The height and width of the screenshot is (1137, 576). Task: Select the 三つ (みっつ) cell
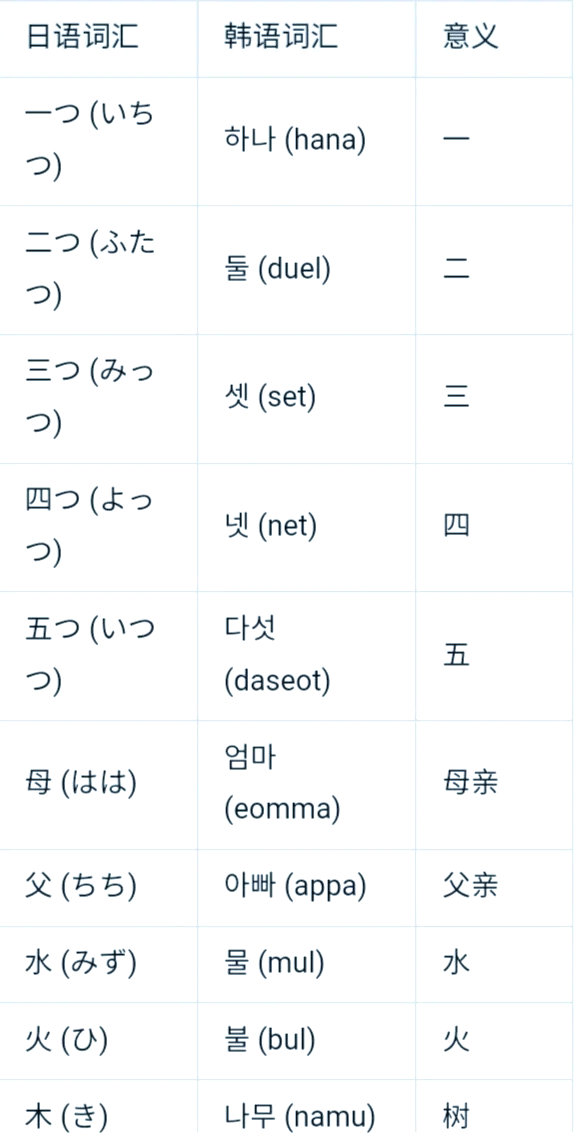pyautogui.click(x=98, y=398)
